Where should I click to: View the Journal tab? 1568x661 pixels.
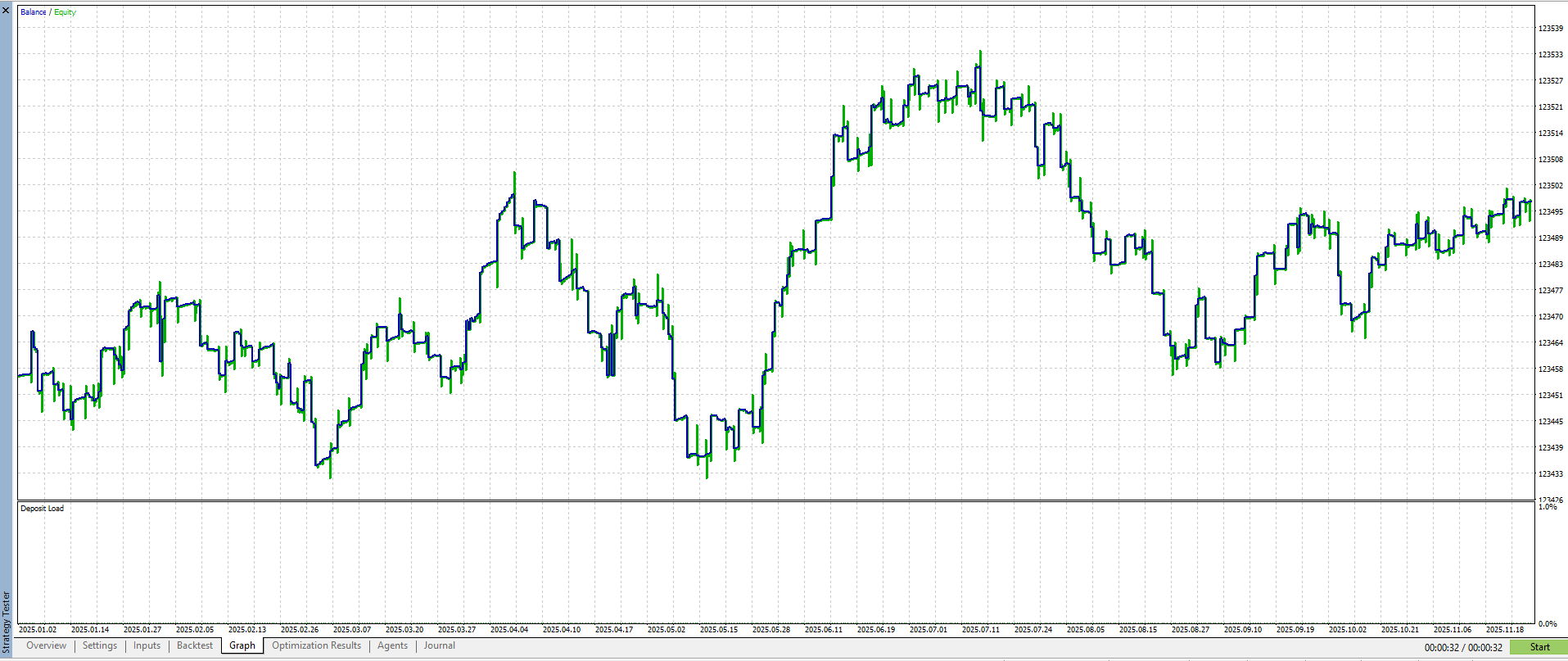pos(440,646)
